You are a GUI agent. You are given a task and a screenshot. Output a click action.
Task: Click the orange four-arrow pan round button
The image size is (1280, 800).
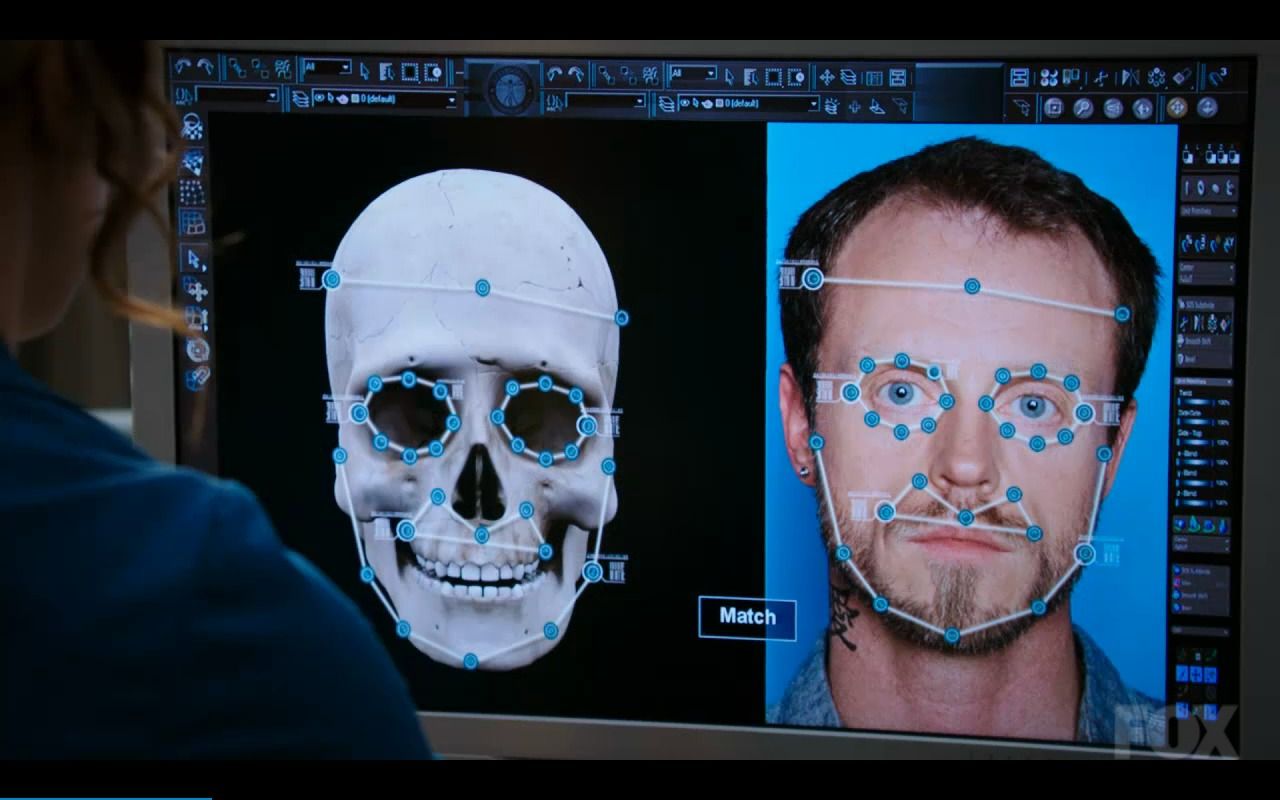click(1177, 107)
